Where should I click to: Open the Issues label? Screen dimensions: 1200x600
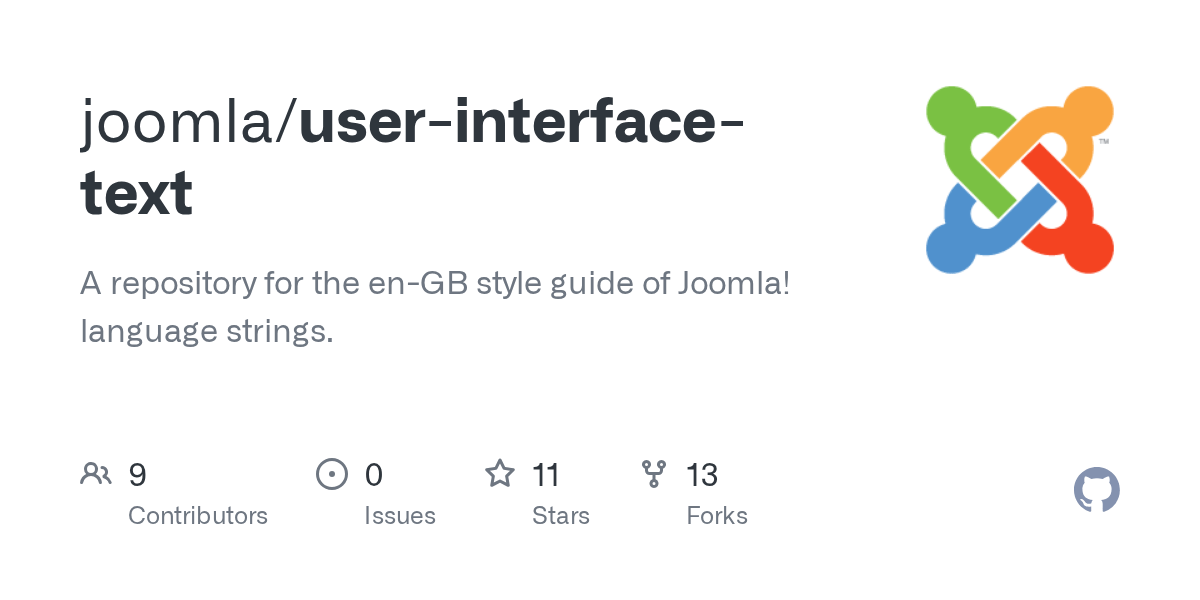(x=400, y=516)
